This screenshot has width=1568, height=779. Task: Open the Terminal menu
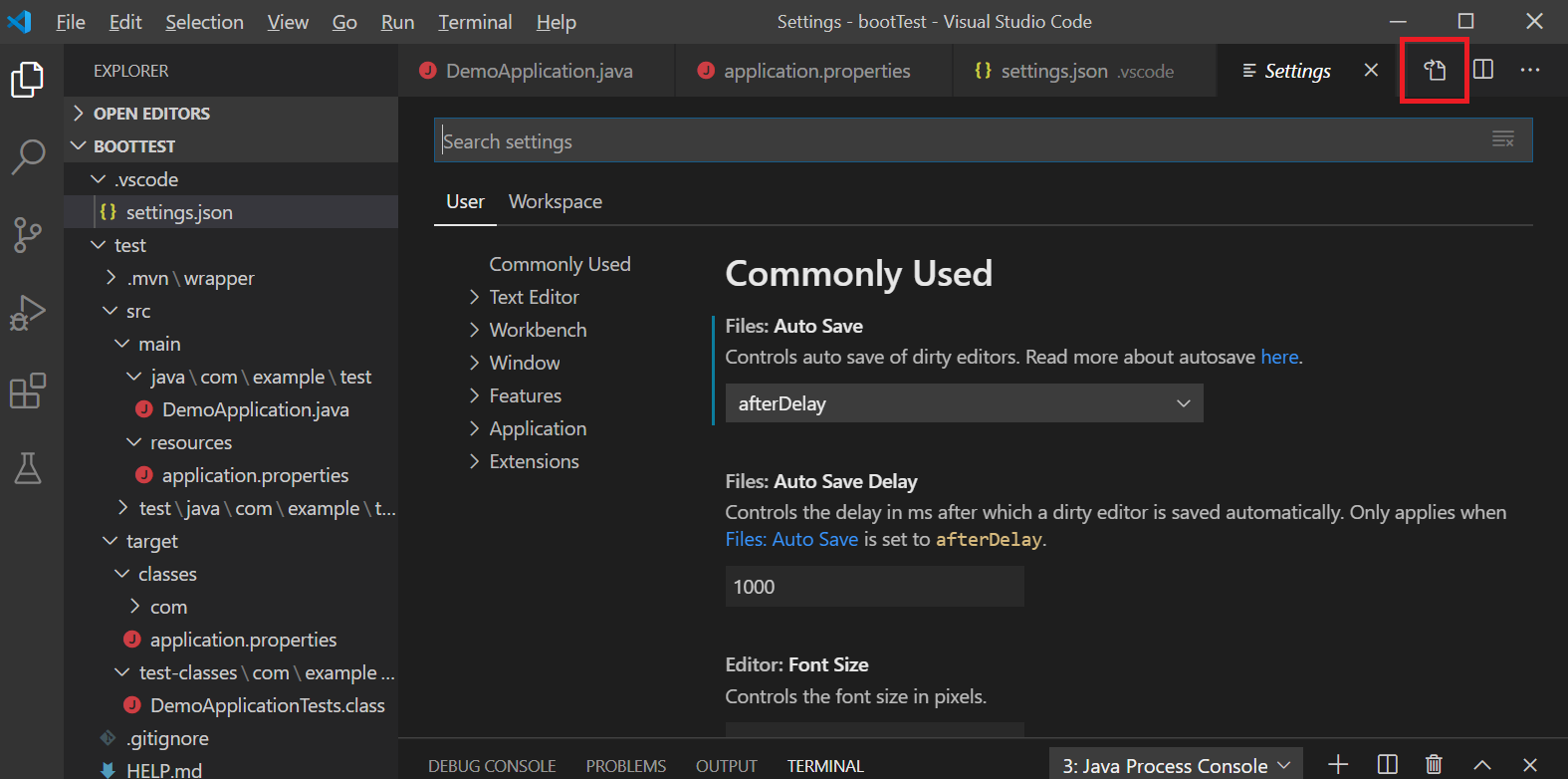[x=475, y=22]
